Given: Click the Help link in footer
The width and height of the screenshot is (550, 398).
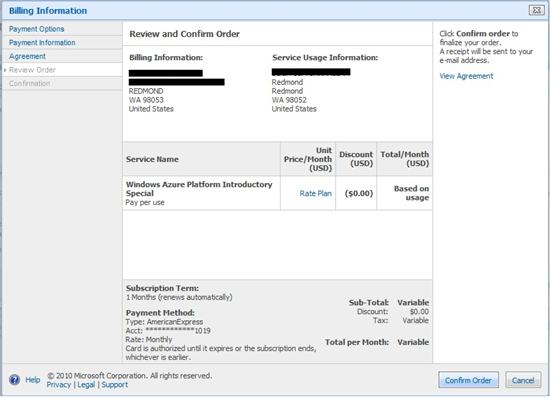Looking at the screenshot, I should pyautogui.click(x=33, y=380).
